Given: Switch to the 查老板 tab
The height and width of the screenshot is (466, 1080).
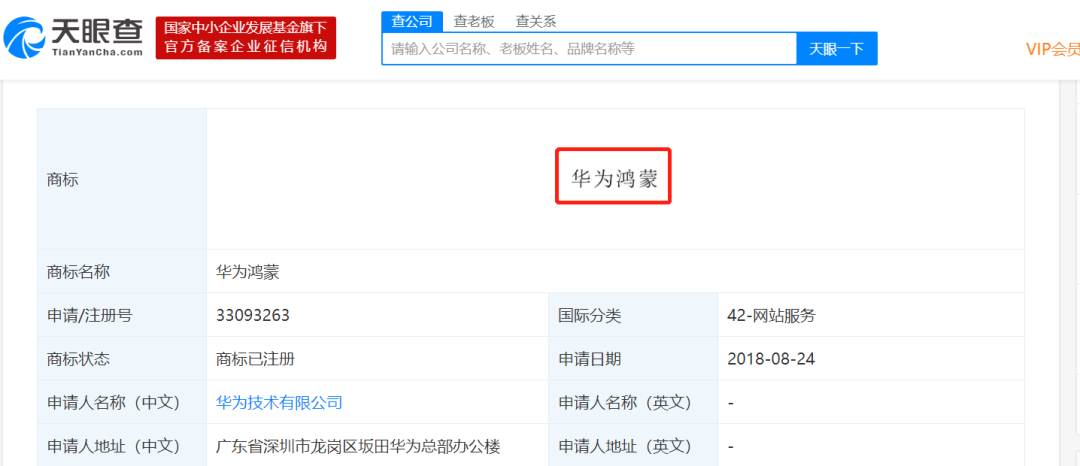Looking at the screenshot, I should (474, 21).
